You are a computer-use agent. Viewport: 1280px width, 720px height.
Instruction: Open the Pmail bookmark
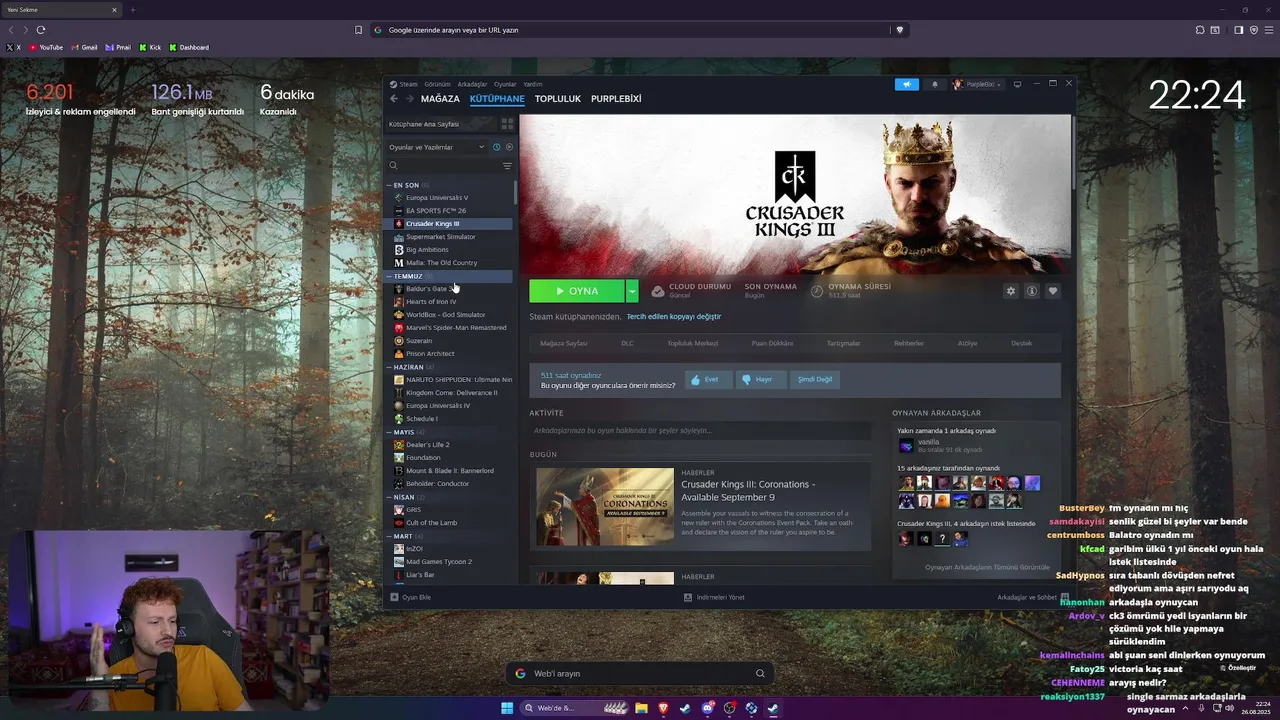pos(118,47)
